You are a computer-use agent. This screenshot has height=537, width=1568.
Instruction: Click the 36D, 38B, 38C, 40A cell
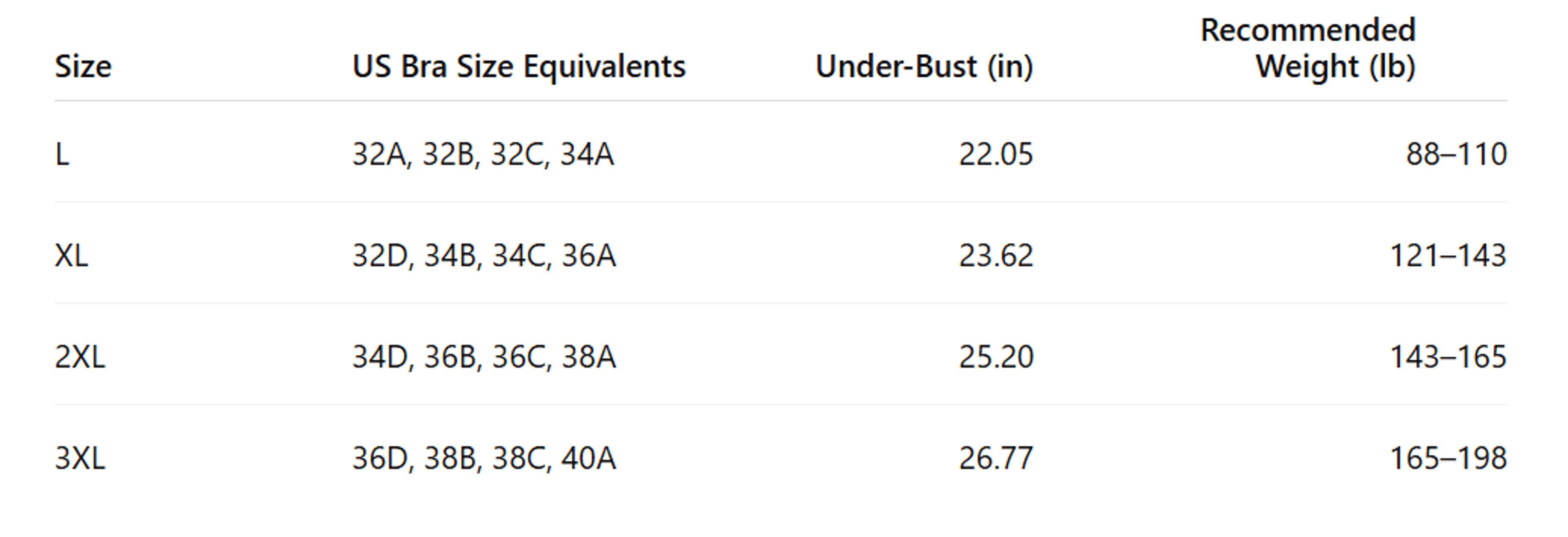[485, 458]
